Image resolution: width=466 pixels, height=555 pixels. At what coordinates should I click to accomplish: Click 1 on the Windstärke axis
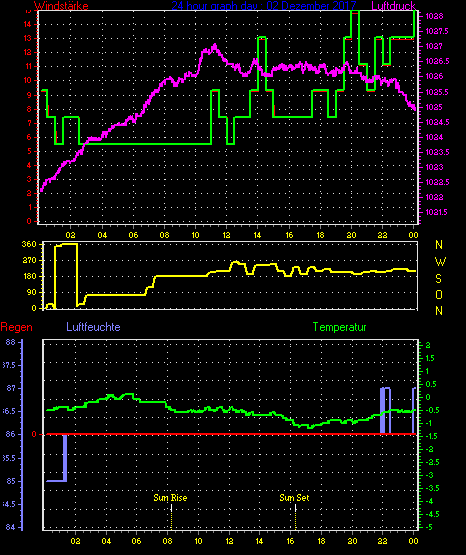pyautogui.click(x=29, y=207)
